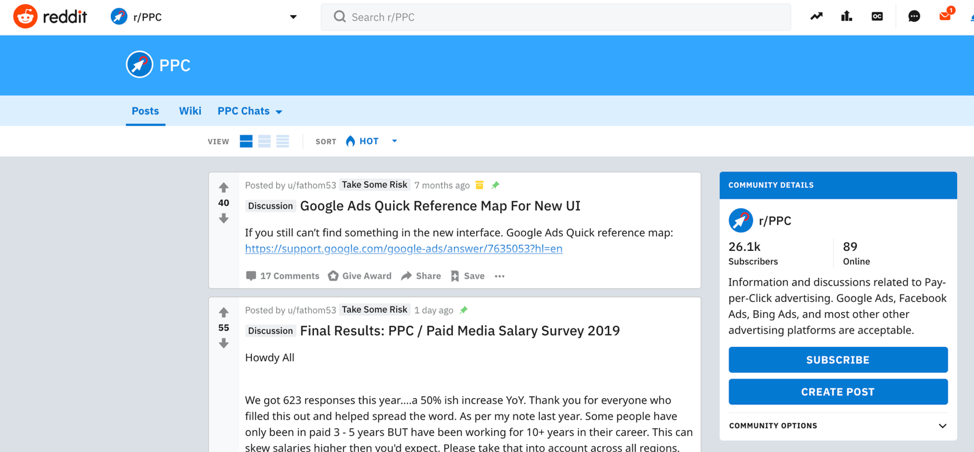The width and height of the screenshot is (974, 452).
Task: Downvote the Google Ads Quick Reference post
Action: [x=224, y=218]
